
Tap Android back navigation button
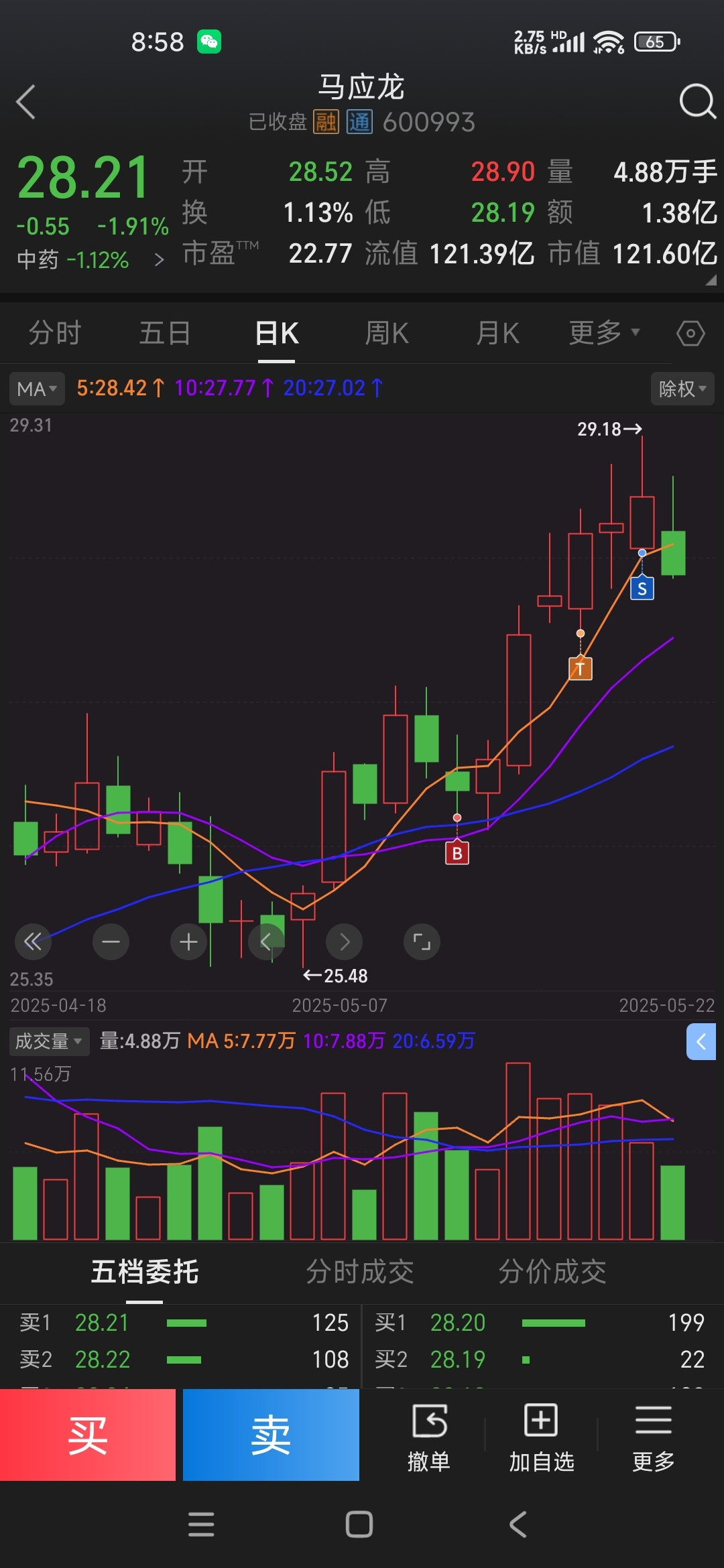pyautogui.click(x=518, y=1524)
